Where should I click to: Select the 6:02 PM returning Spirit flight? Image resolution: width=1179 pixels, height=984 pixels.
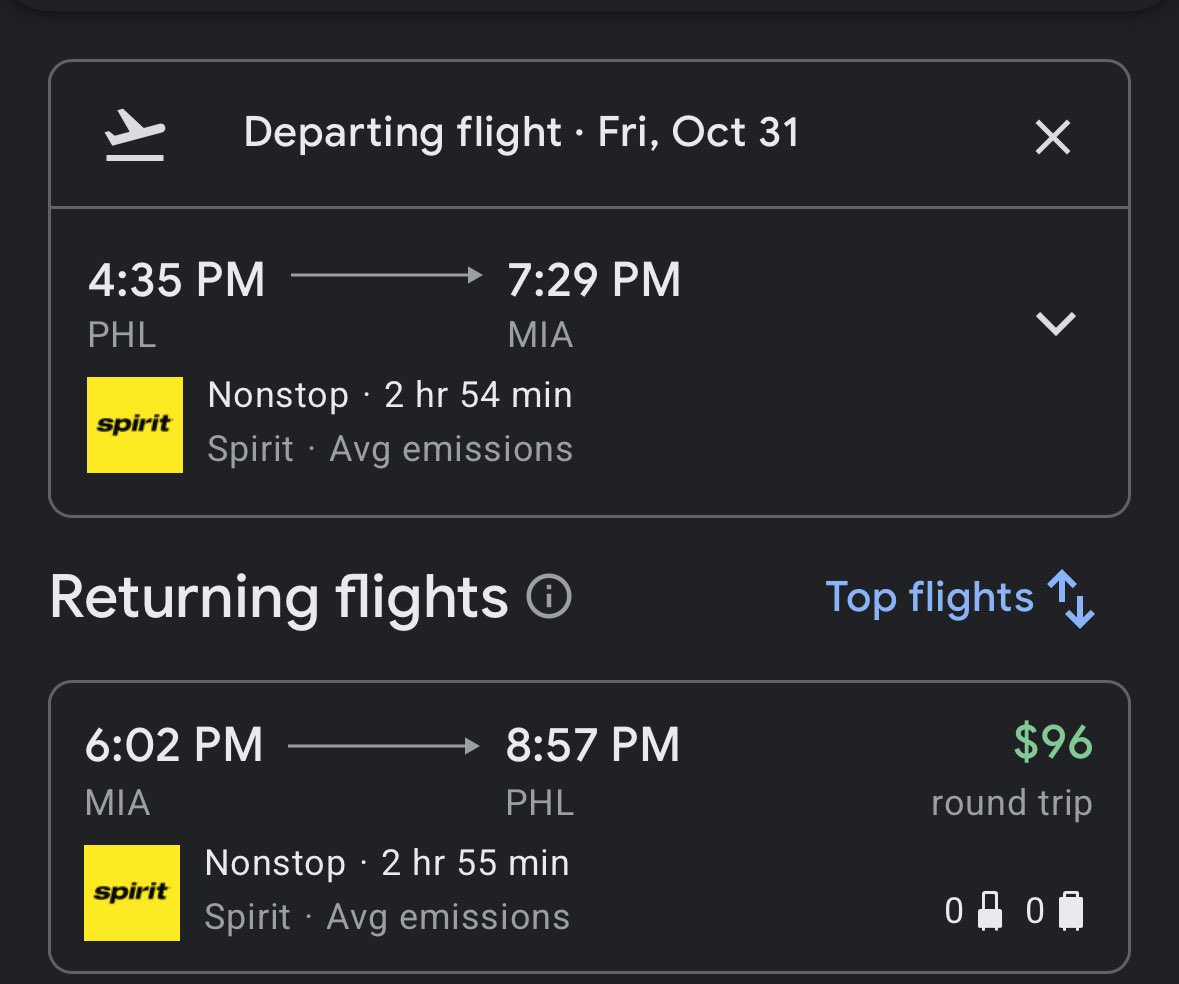(x=589, y=827)
